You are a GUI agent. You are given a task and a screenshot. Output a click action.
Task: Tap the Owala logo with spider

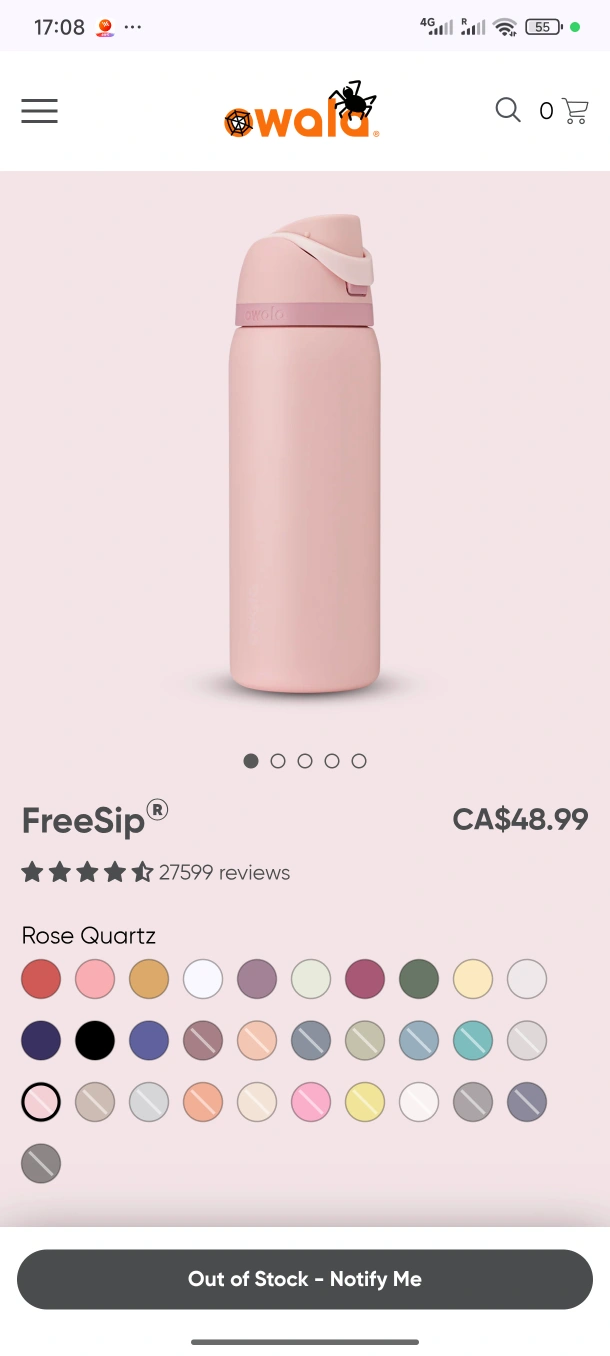point(301,112)
